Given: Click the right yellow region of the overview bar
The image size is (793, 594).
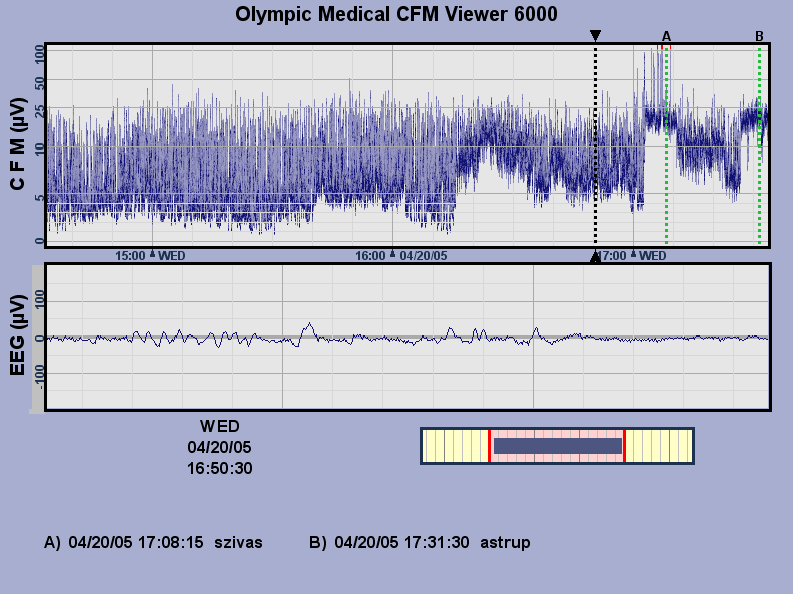Looking at the screenshot, I should click(x=659, y=446).
